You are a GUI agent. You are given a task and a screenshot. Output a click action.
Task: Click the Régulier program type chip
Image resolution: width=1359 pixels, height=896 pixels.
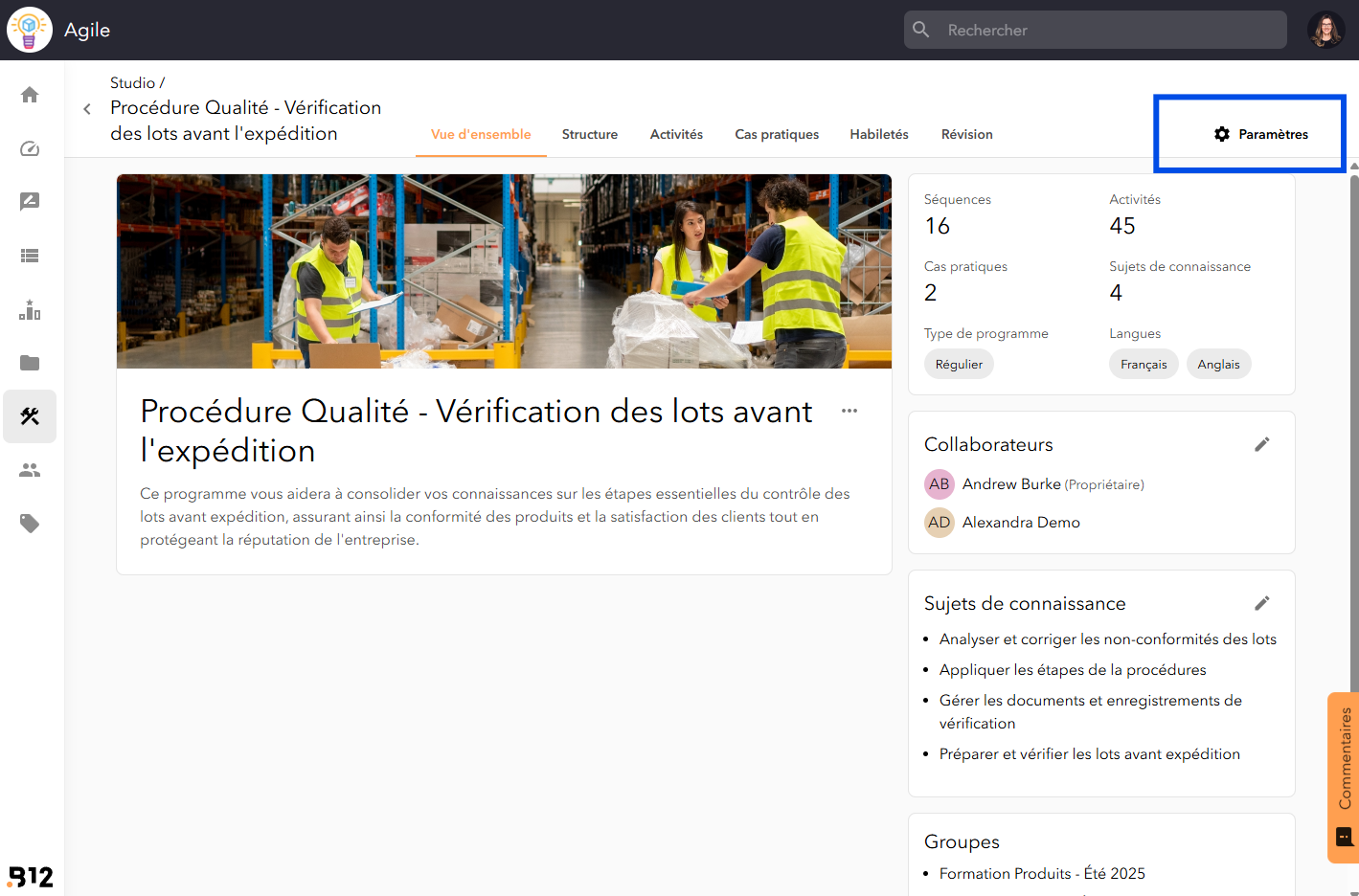click(x=959, y=364)
